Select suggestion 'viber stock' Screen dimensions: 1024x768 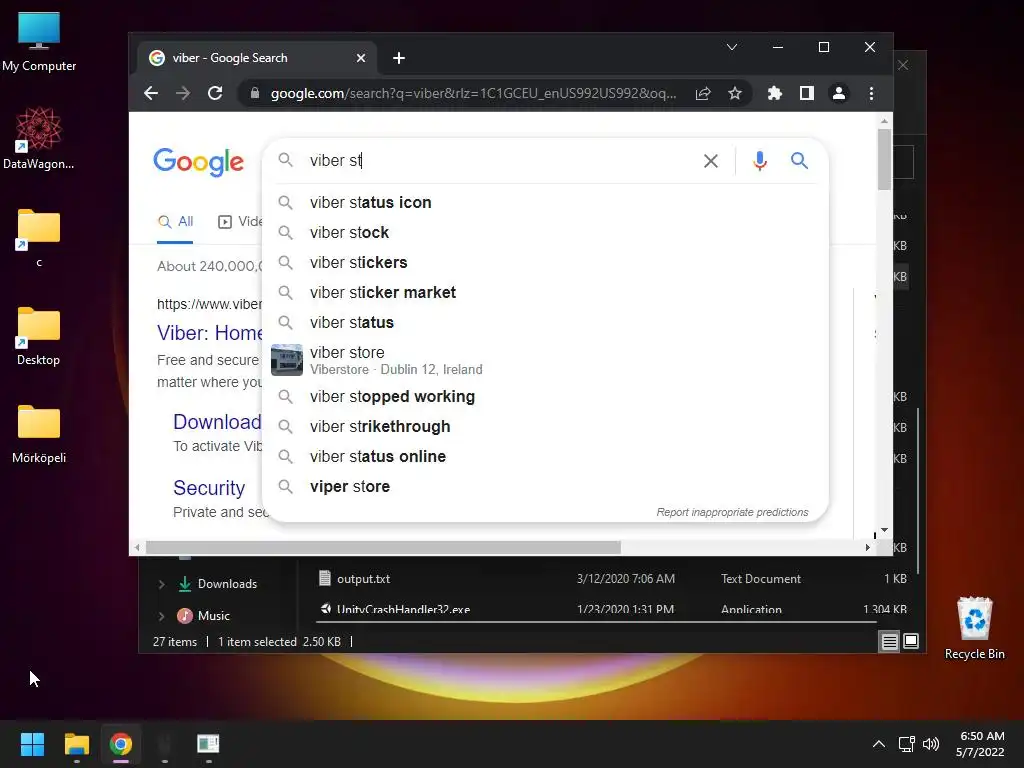[x=545, y=232]
